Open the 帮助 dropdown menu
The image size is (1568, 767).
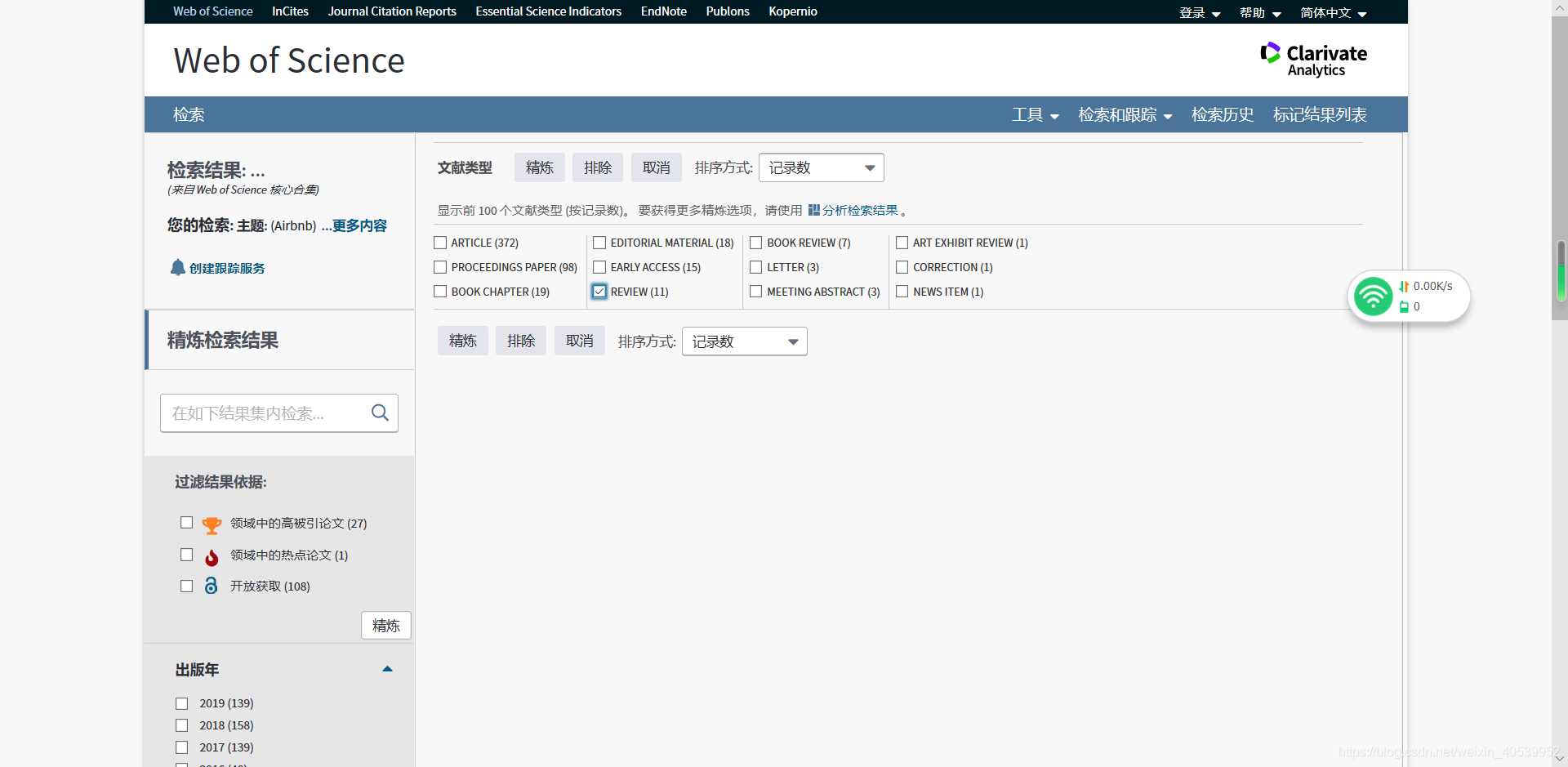[1260, 12]
